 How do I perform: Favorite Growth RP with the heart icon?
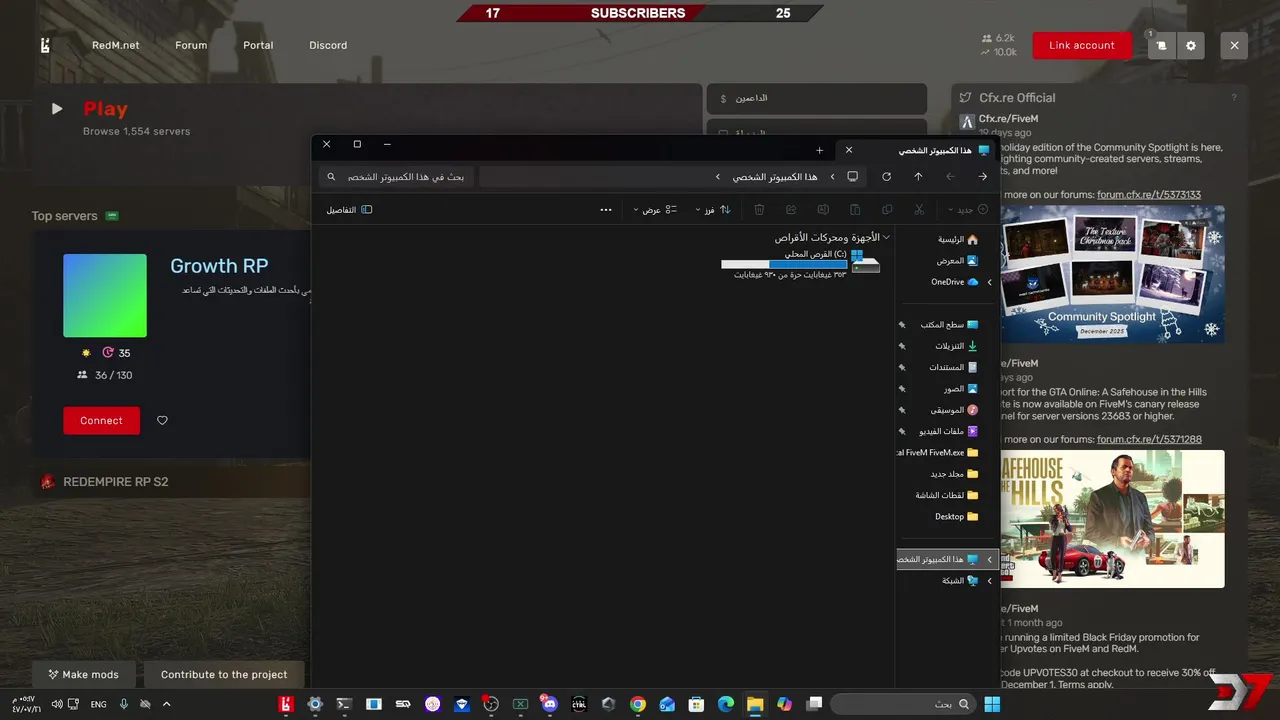point(162,420)
